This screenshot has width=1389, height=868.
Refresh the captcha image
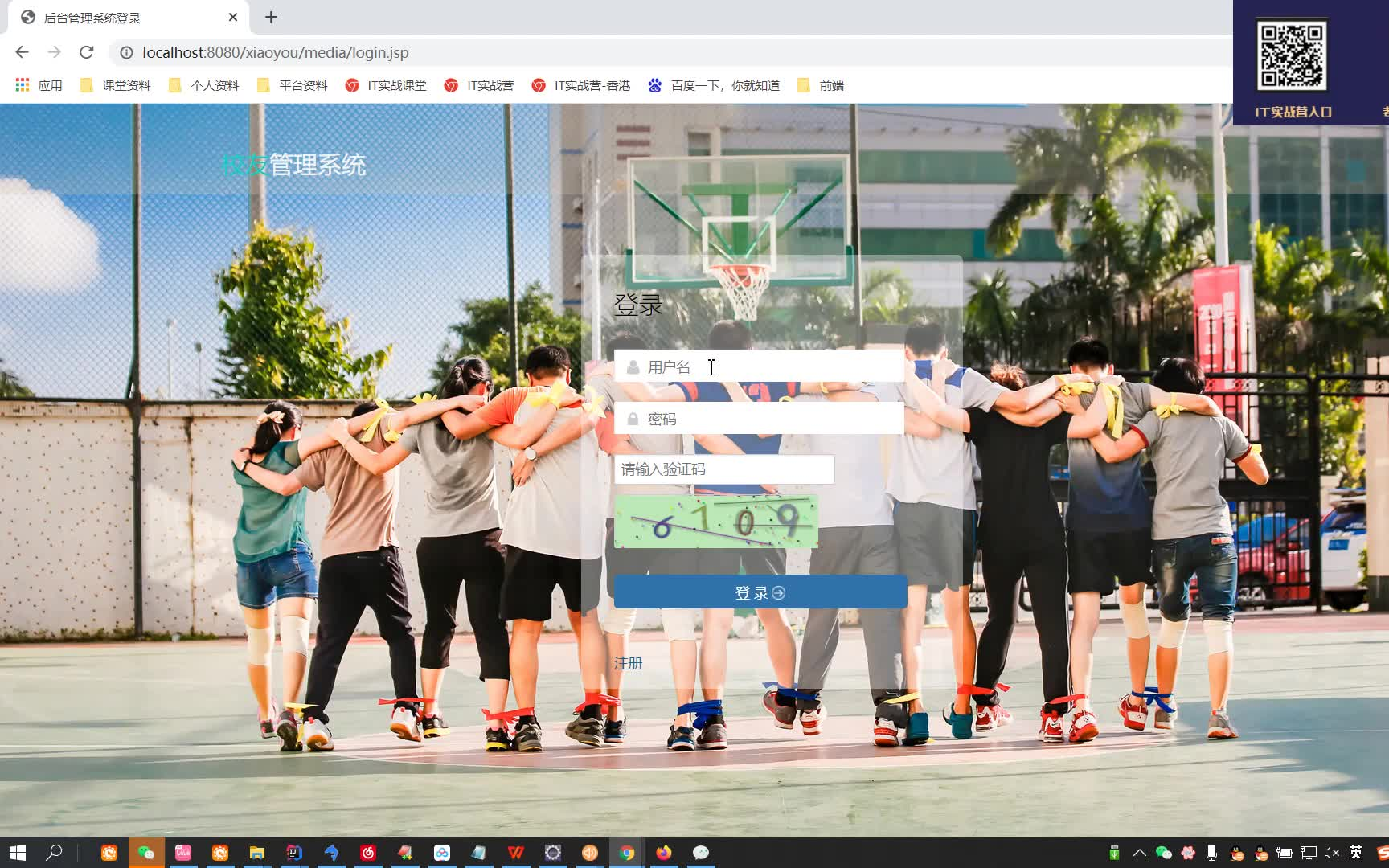tap(716, 522)
